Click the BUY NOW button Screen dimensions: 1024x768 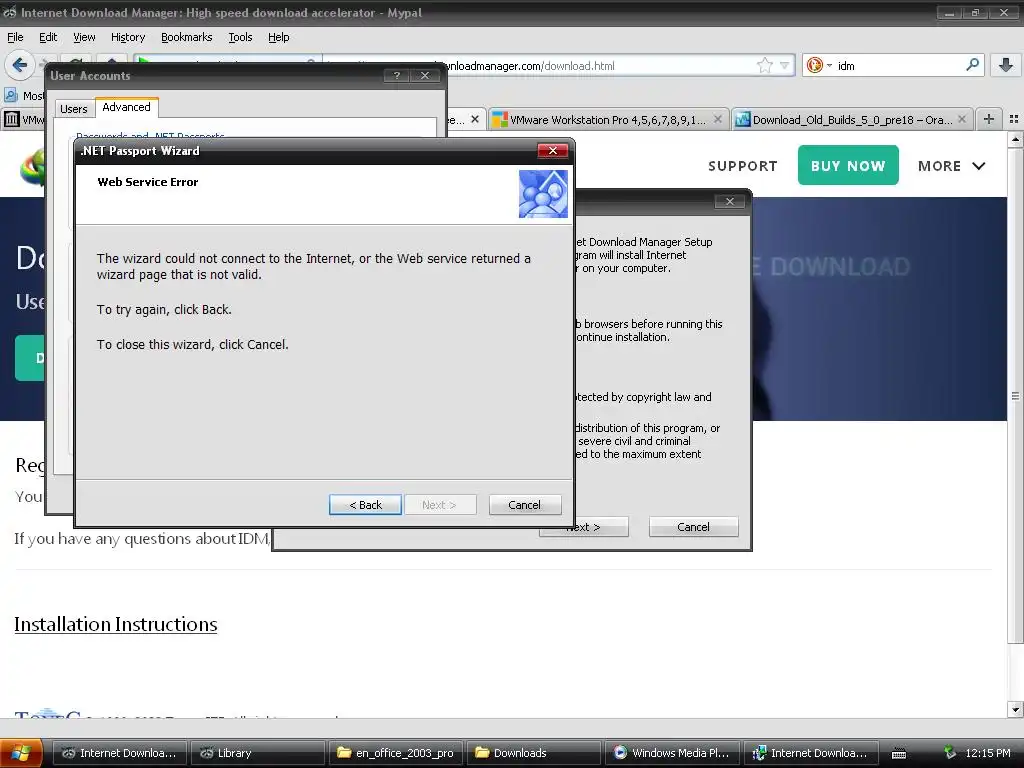point(848,165)
